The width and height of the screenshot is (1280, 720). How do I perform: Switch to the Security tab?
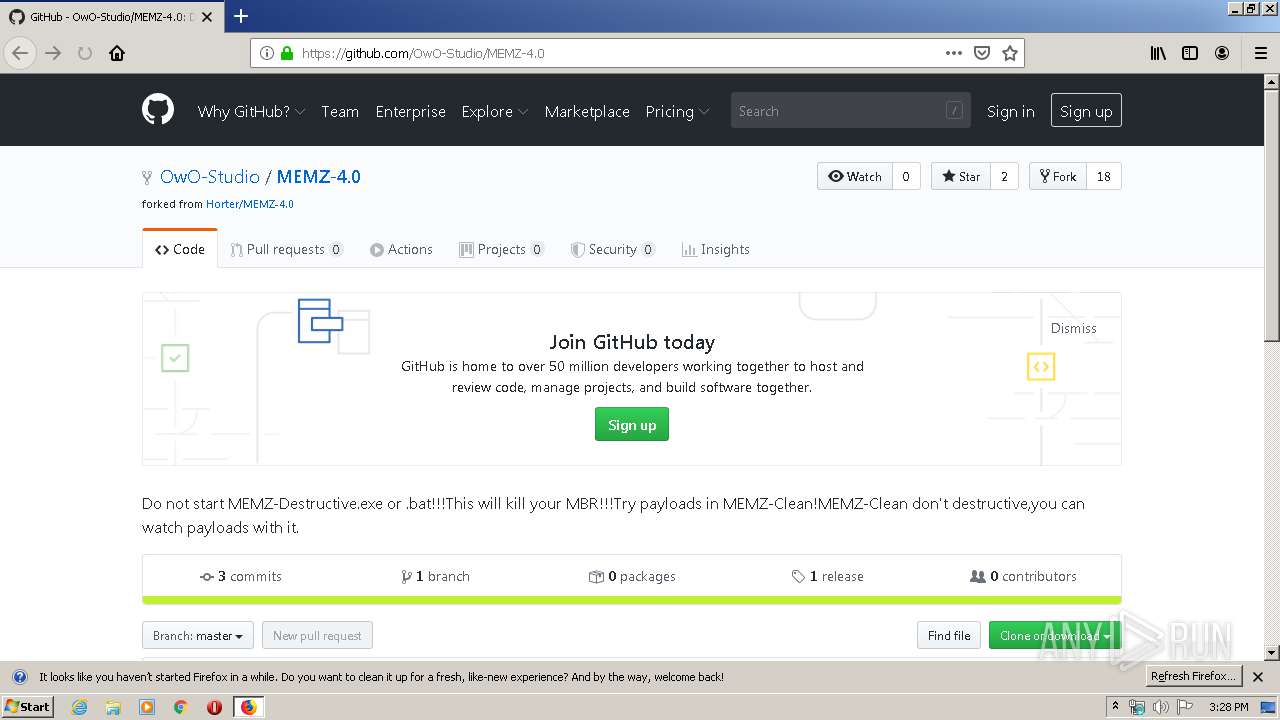coord(613,249)
